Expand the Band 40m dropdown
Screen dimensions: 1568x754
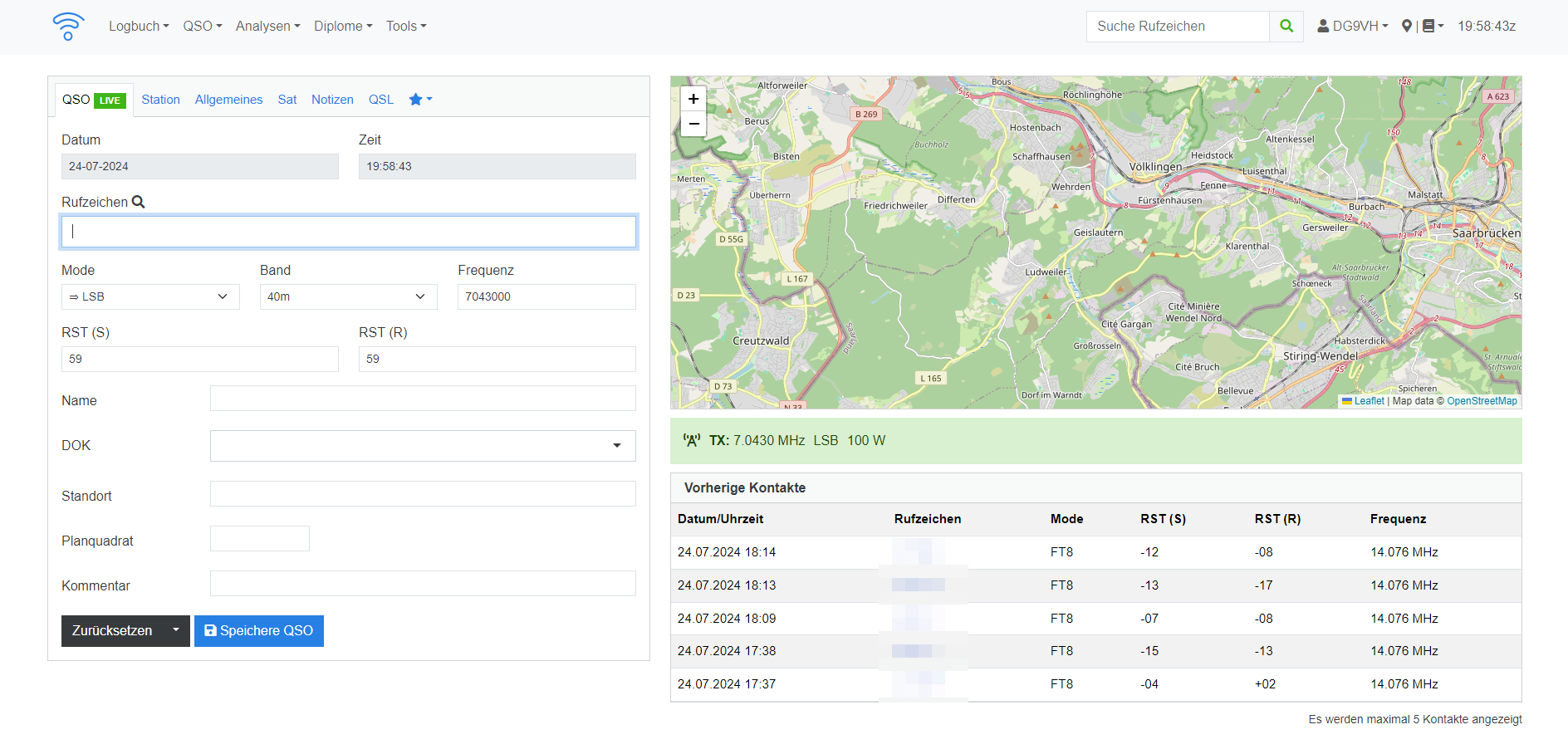tap(348, 296)
